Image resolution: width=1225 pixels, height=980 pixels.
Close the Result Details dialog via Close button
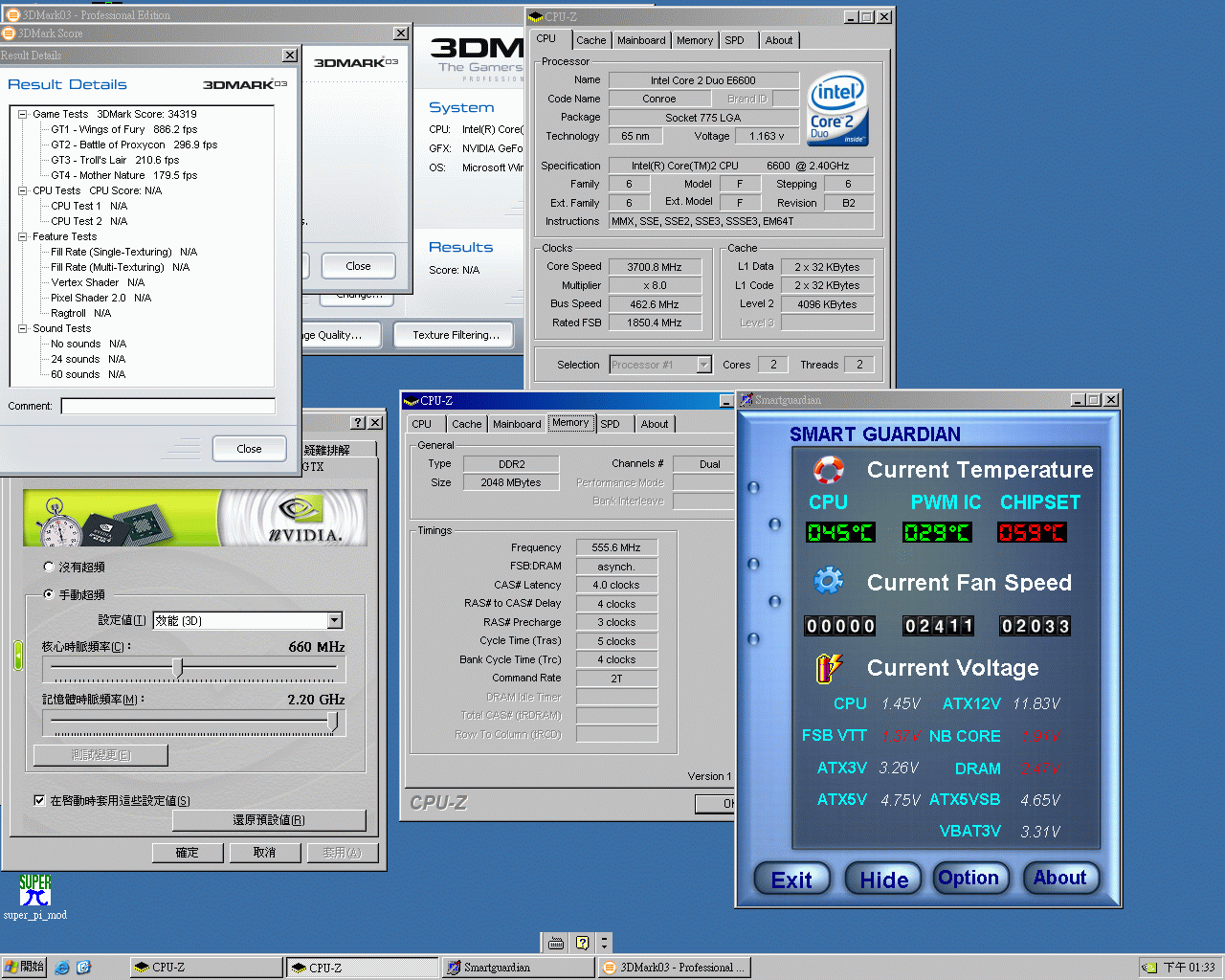point(249,449)
